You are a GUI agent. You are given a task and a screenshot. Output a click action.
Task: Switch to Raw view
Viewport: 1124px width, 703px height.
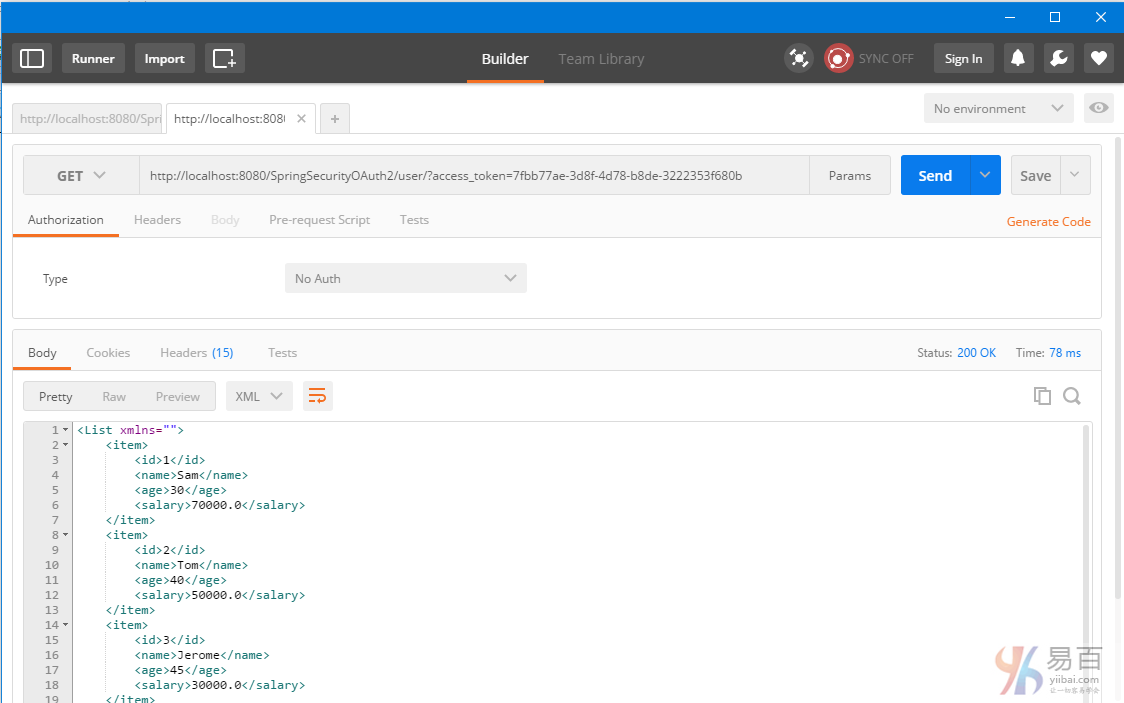coord(114,396)
